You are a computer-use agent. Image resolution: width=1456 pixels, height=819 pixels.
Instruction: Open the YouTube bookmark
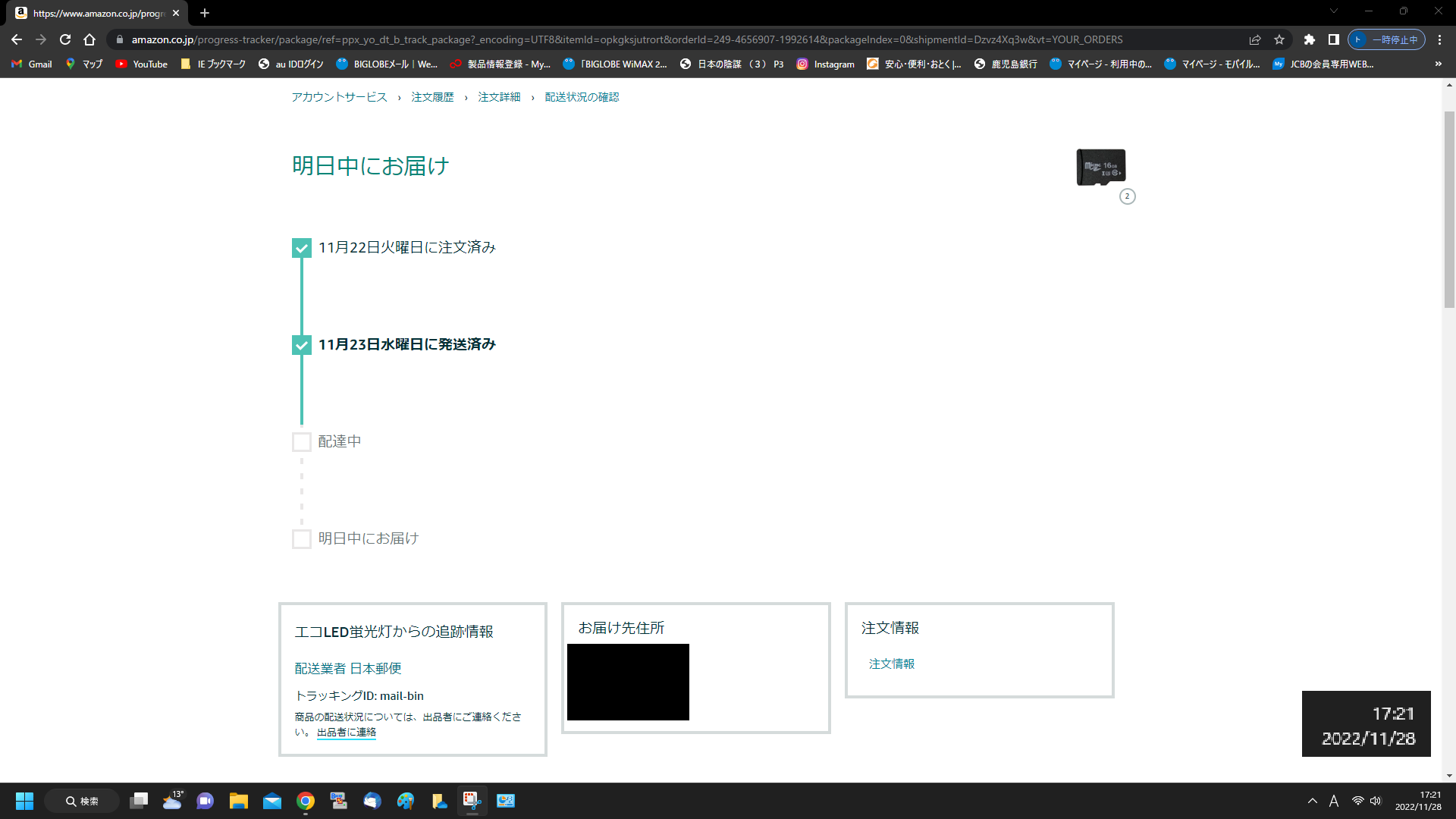142,64
